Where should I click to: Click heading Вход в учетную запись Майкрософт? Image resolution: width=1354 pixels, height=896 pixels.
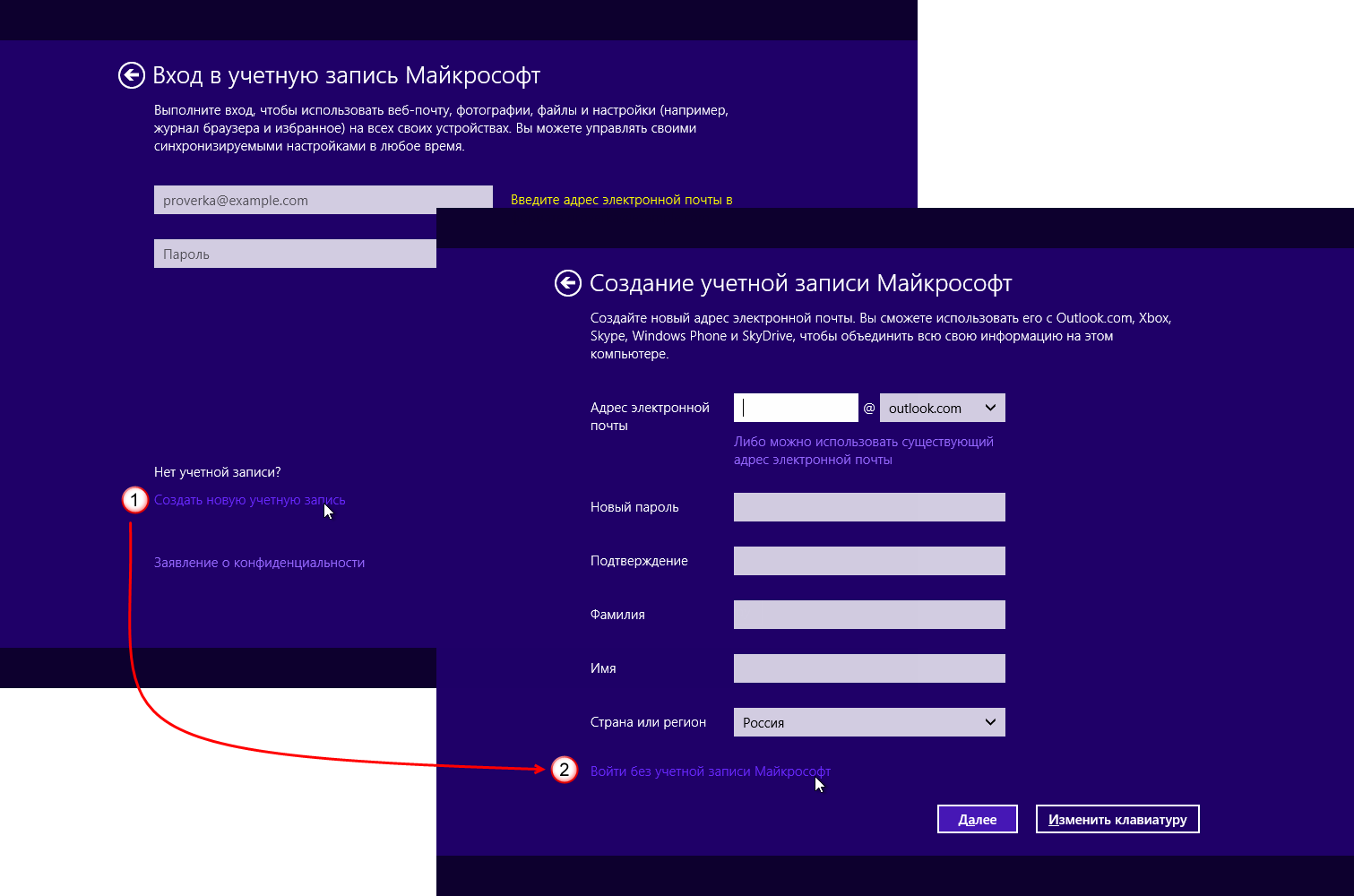(x=347, y=75)
